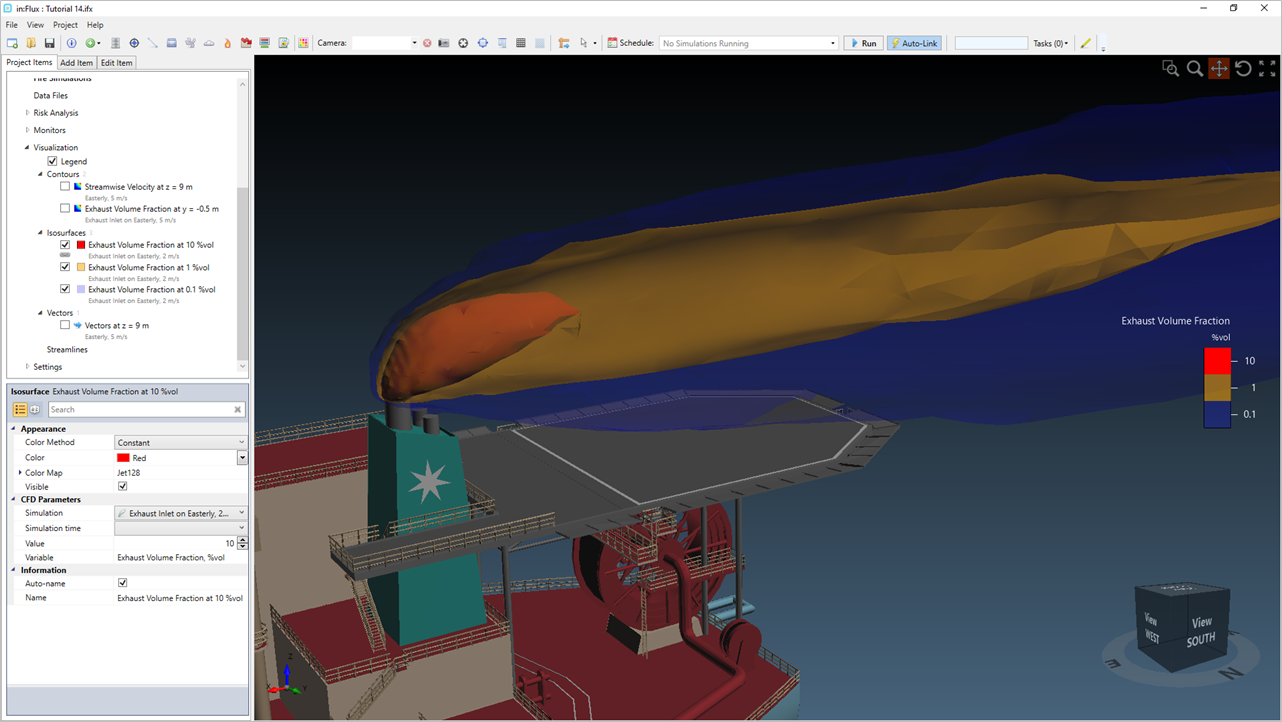Open the Tasks (0) button
Screen dimensions: 1282x722
point(1050,43)
